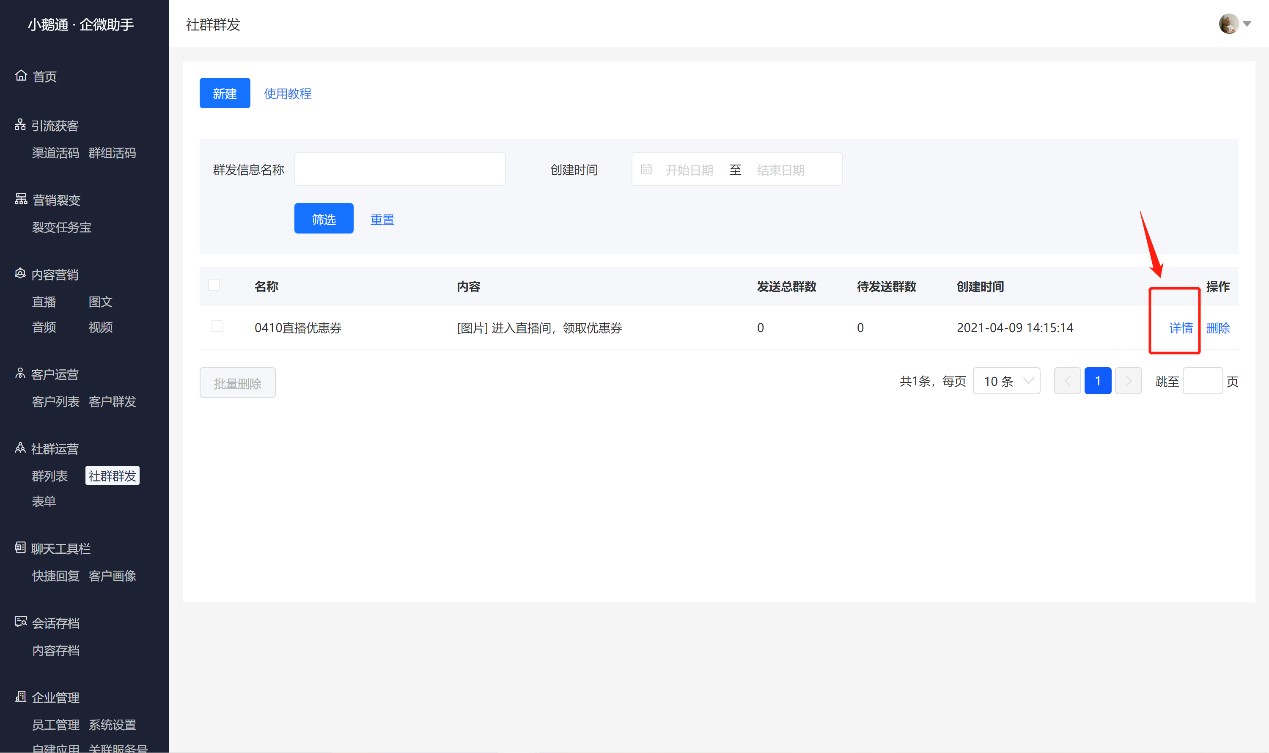This screenshot has height=753, width=1269.
Task: Open 裂变任务宝 menu item
Action: [x=62, y=227]
